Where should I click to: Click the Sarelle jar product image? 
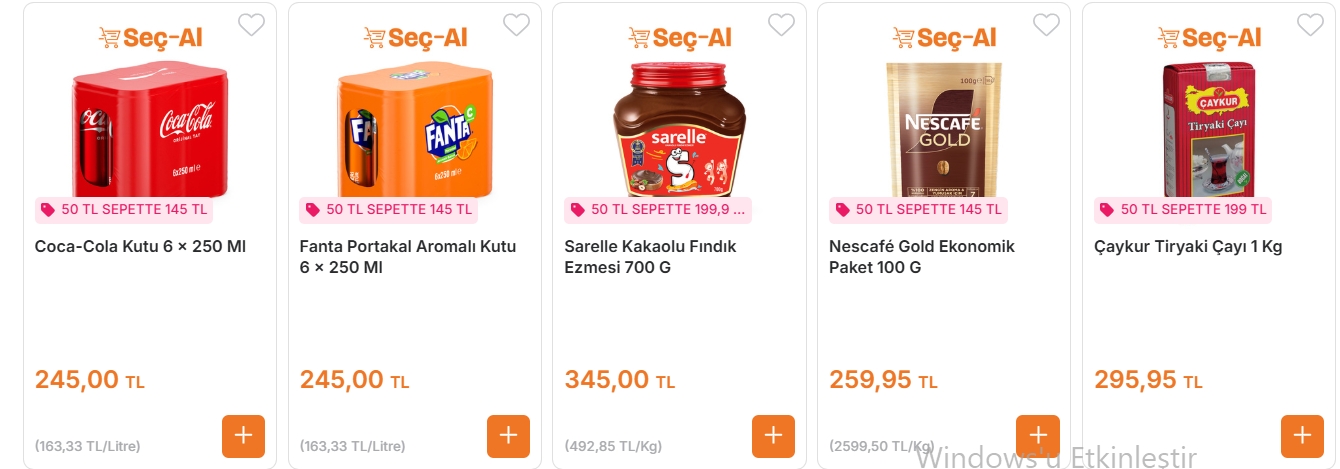coord(679,128)
